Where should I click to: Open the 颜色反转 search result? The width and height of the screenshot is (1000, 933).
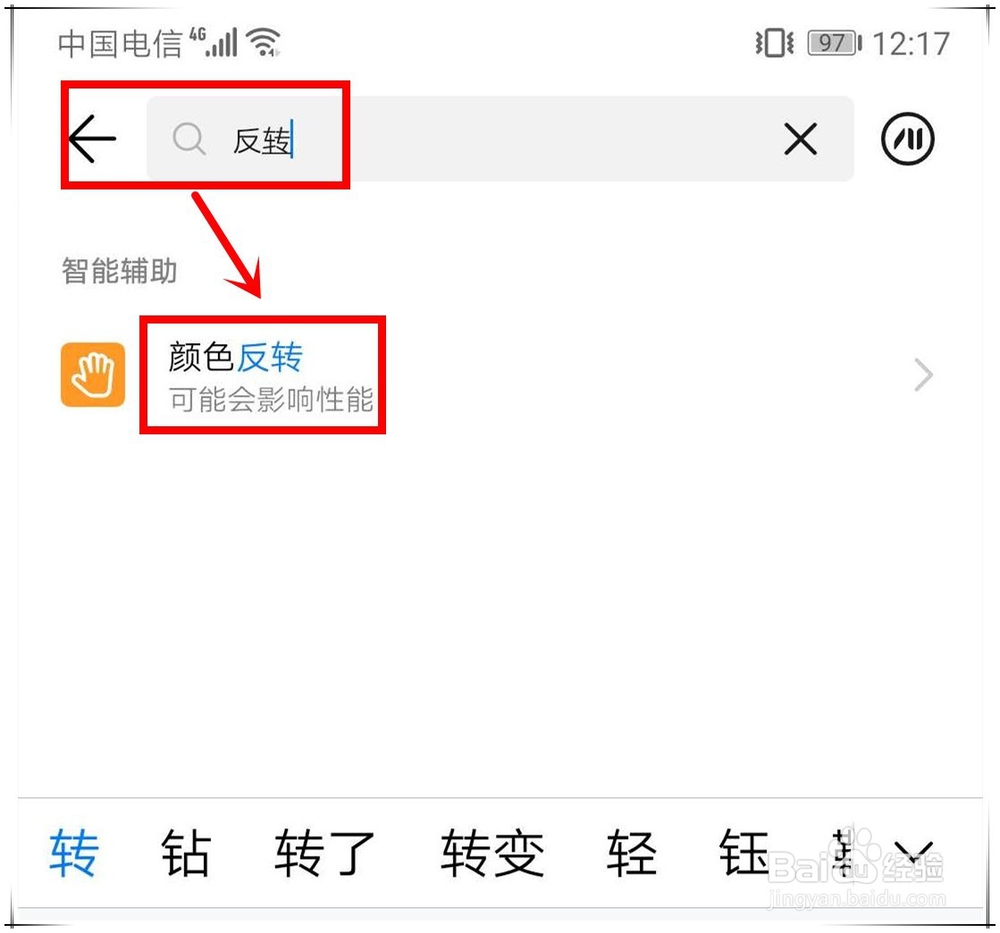[x=497, y=375]
